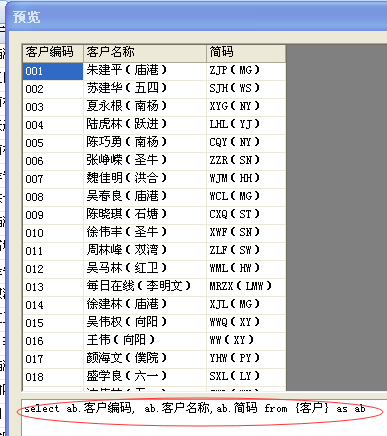Click short code WML(HW)
Image resolution: width=387 pixels, height=436 pixels.
(x=246, y=269)
